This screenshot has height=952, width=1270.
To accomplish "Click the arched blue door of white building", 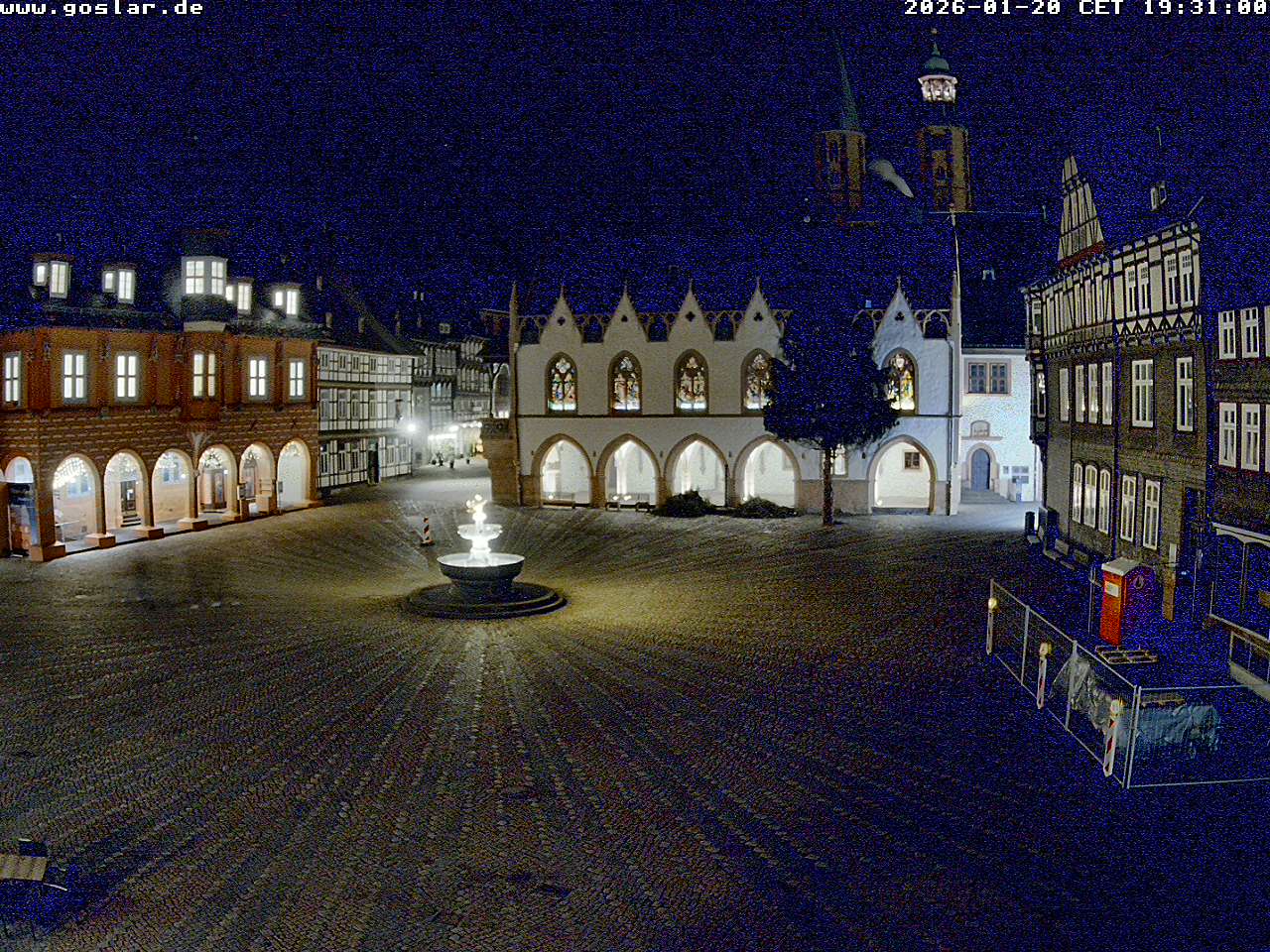I will pos(980,469).
